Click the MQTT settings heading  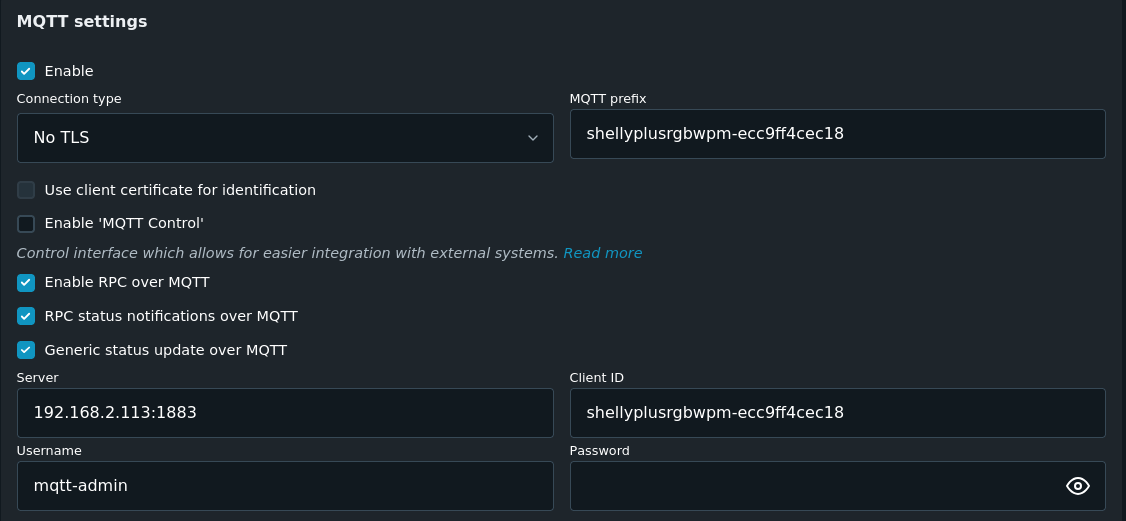coord(82,22)
